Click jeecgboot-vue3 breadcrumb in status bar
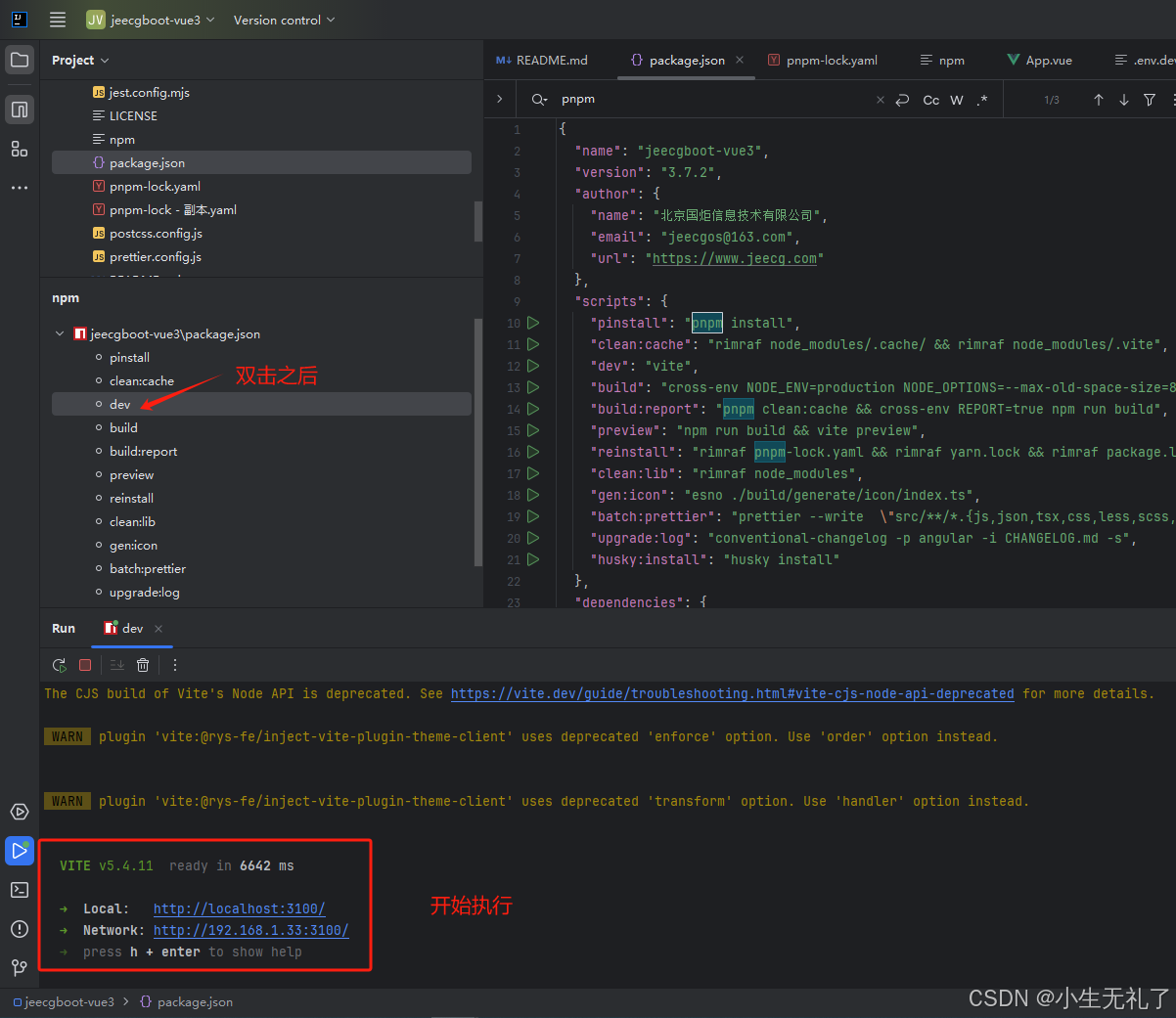Viewport: 1176px width, 1018px height. pyautogui.click(x=64, y=1002)
